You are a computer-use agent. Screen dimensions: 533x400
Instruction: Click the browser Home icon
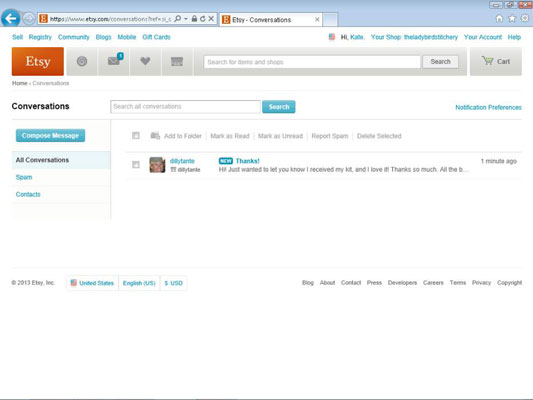point(499,19)
